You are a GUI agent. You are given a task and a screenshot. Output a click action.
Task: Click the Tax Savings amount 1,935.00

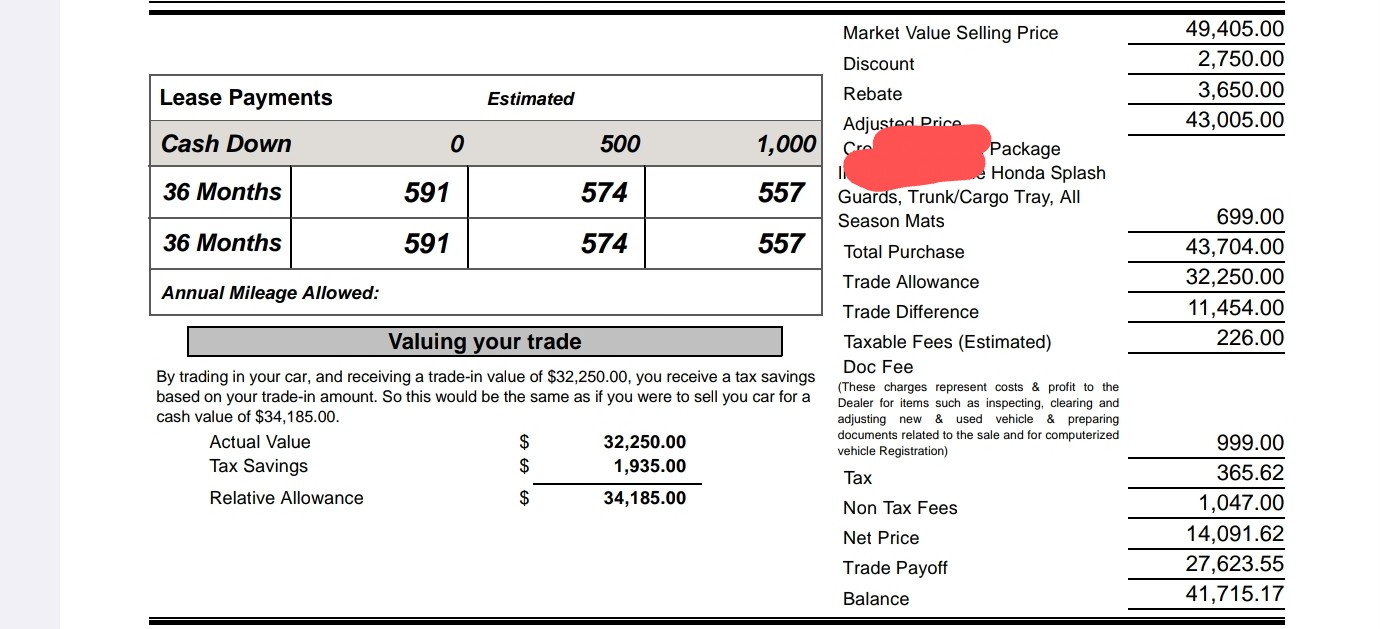point(650,466)
